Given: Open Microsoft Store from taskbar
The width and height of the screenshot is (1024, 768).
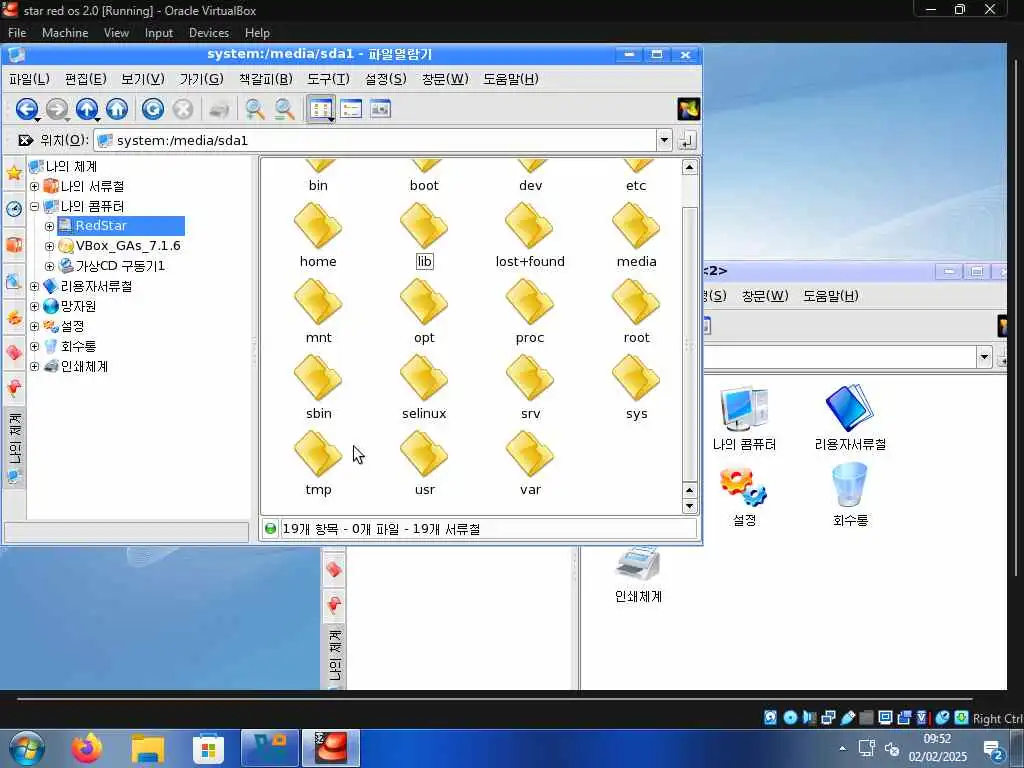Looking at the screenshot, I should tap(208, 748).
